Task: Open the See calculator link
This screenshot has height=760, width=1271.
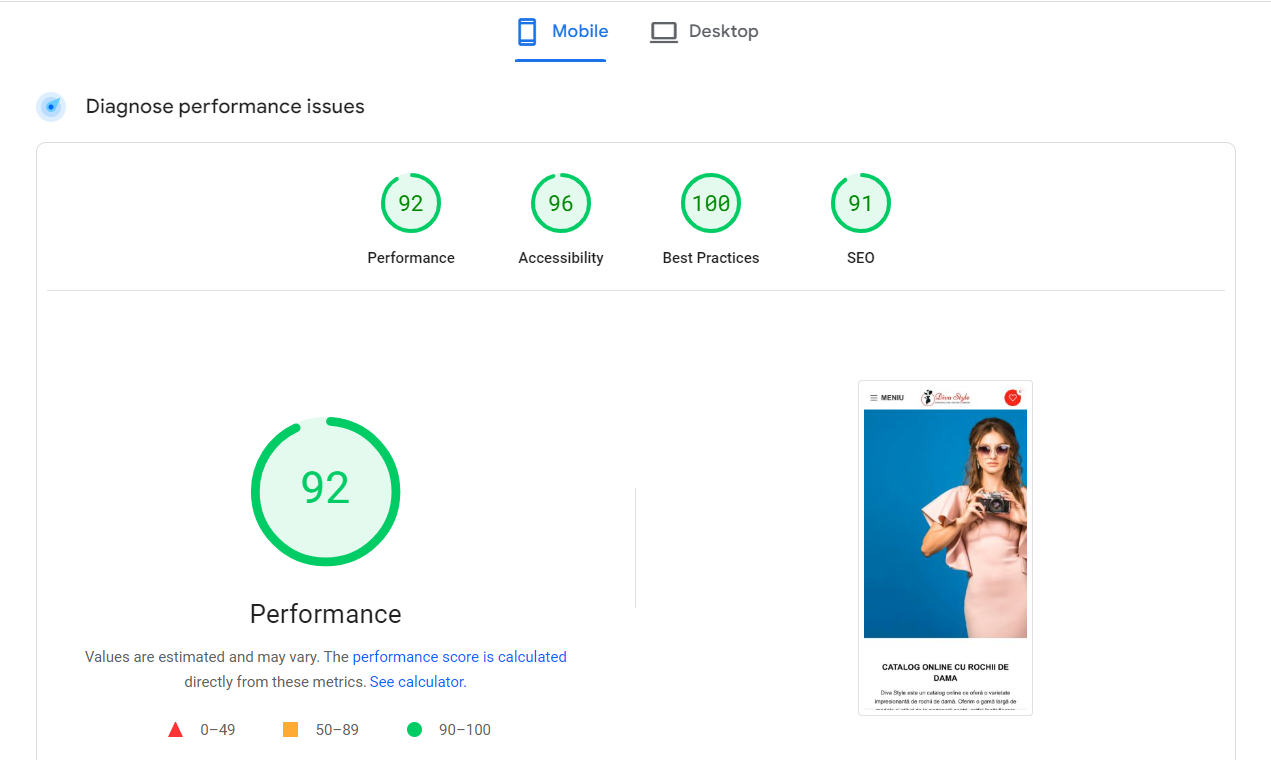Action: 416,681
